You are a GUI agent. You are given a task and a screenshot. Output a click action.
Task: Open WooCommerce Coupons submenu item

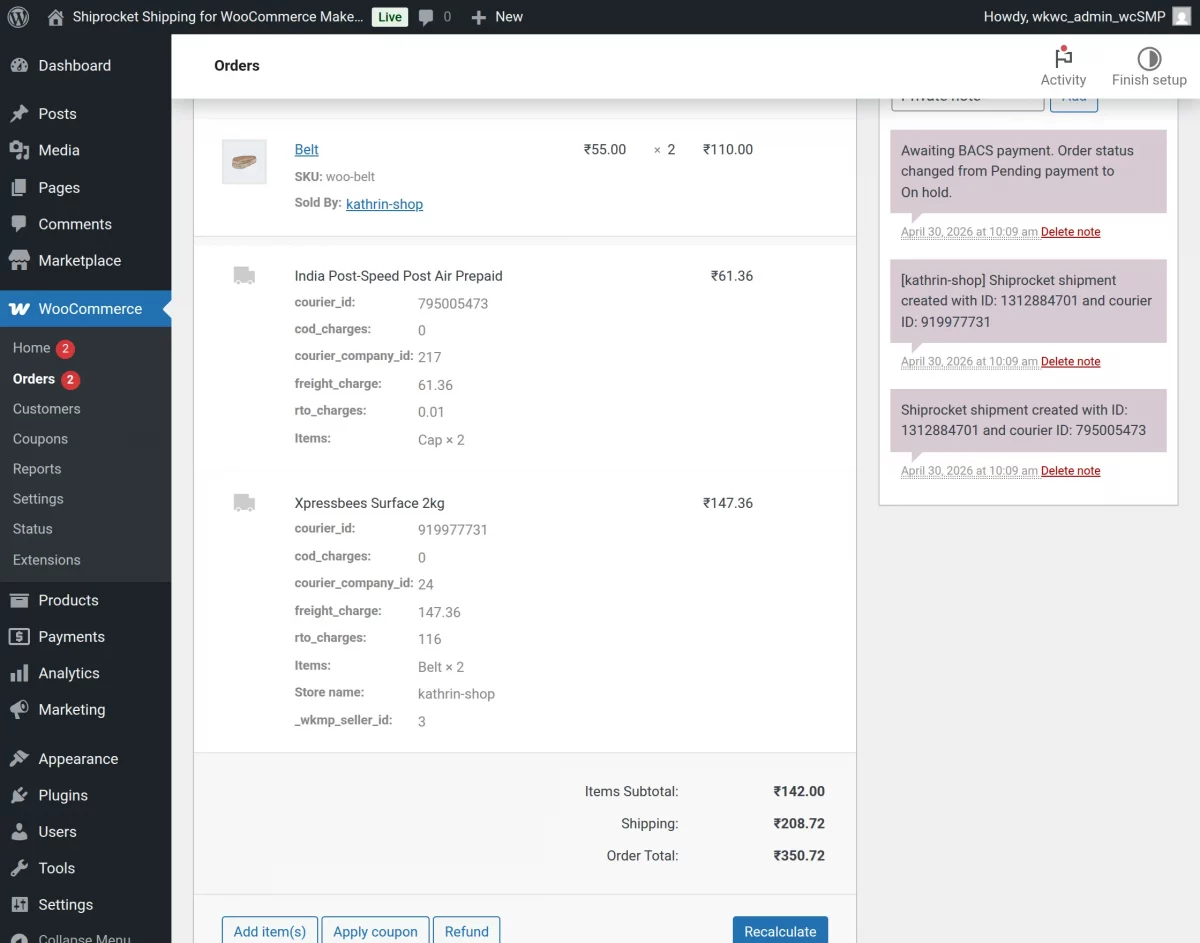tap(40, 439)
